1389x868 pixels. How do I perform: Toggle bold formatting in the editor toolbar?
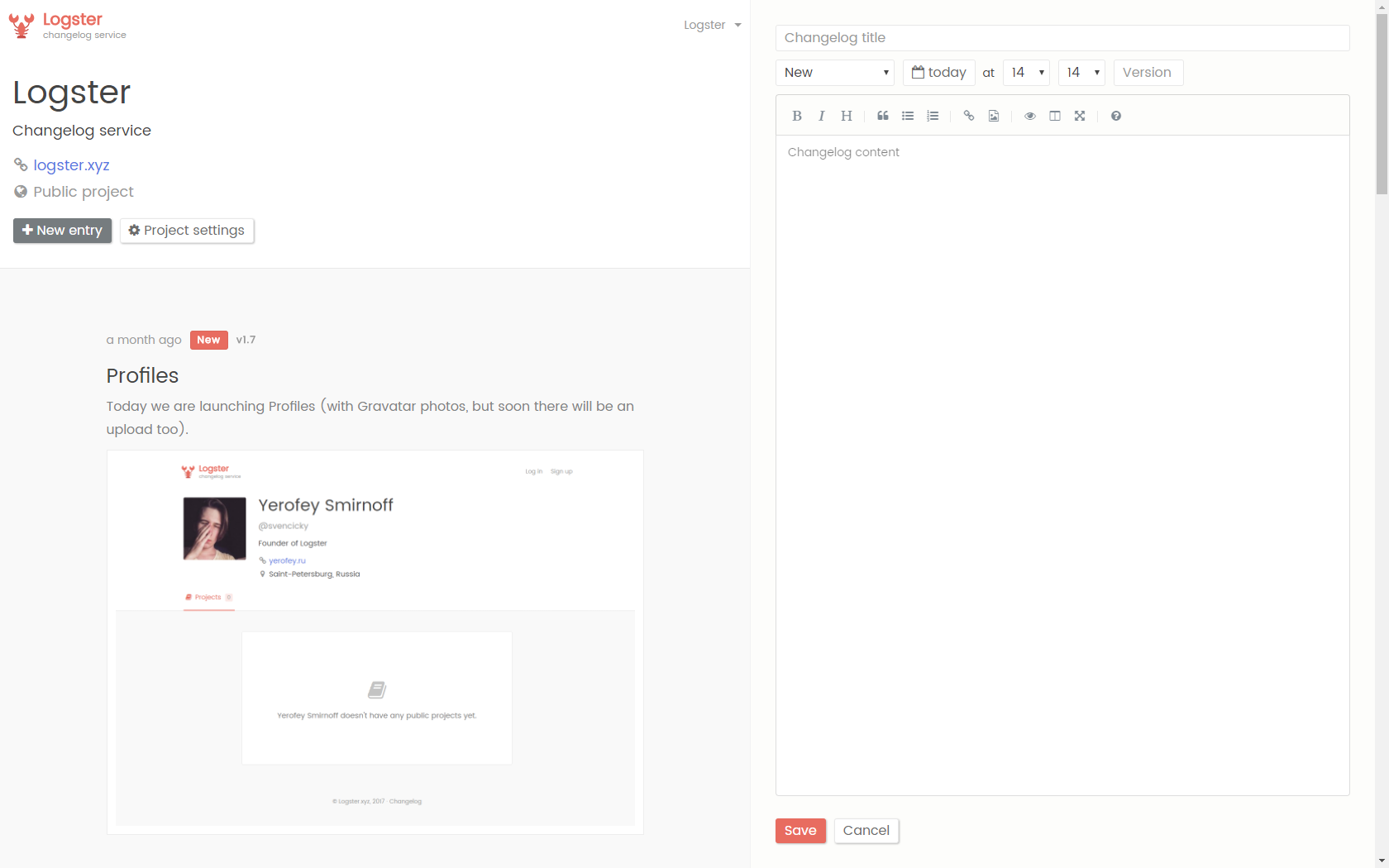[x=796, y=116]
